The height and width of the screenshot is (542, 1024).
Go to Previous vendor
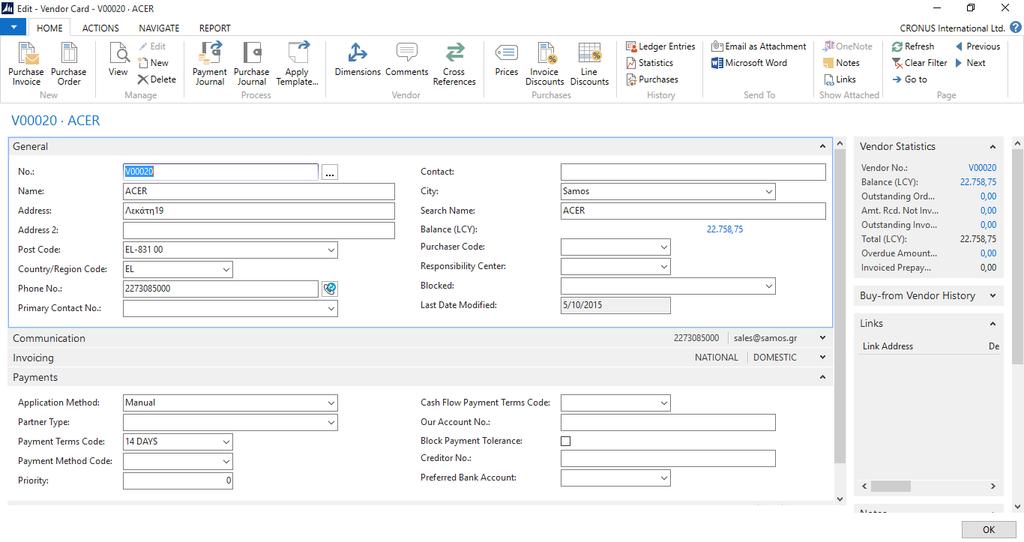coord(978,46)
